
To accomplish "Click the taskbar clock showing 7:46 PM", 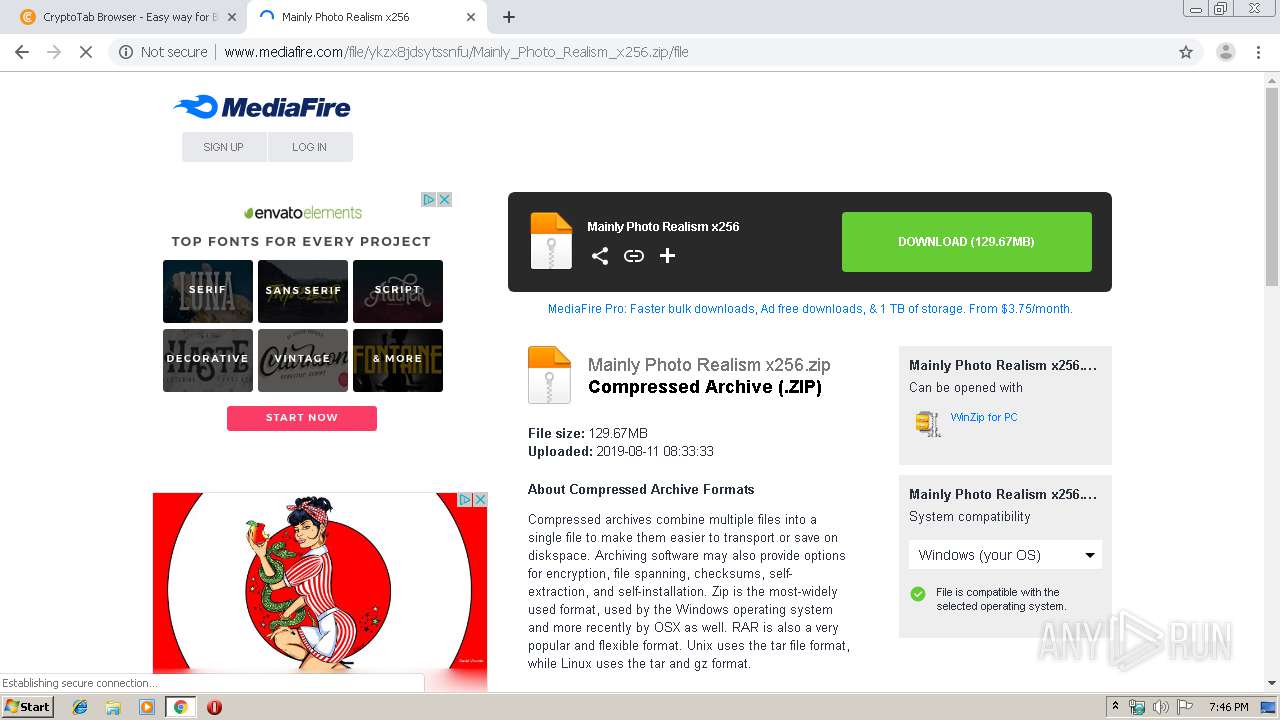I will tap(1228, 707).
